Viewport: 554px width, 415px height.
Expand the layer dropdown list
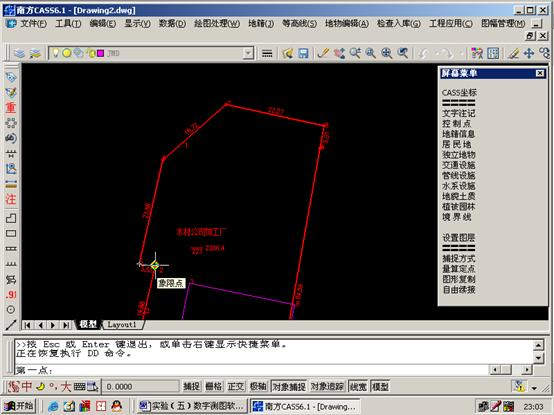click(248, 53)
